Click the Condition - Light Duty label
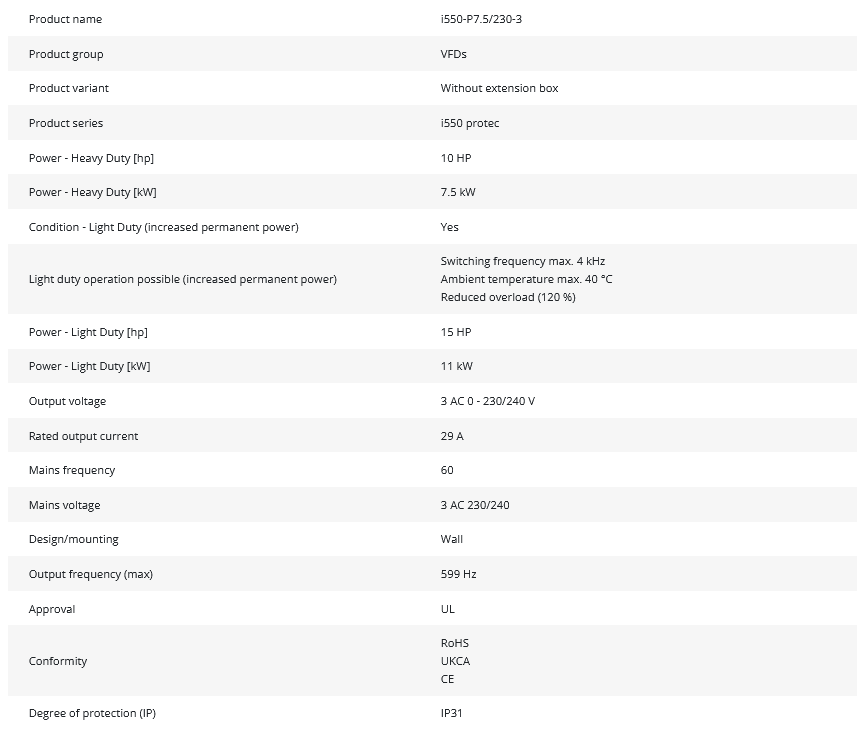The image size is (863, 739). point(163,227)
